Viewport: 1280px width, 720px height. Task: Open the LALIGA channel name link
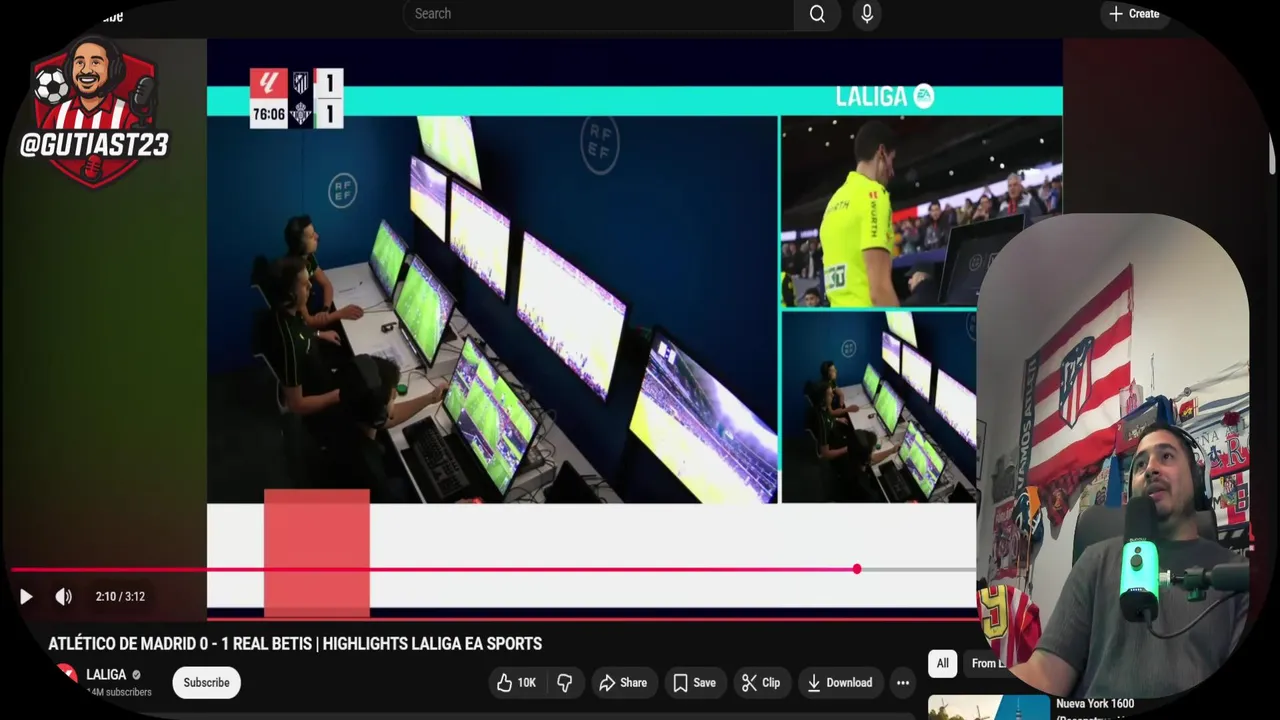pyautogui.click(x=106, y=675)
